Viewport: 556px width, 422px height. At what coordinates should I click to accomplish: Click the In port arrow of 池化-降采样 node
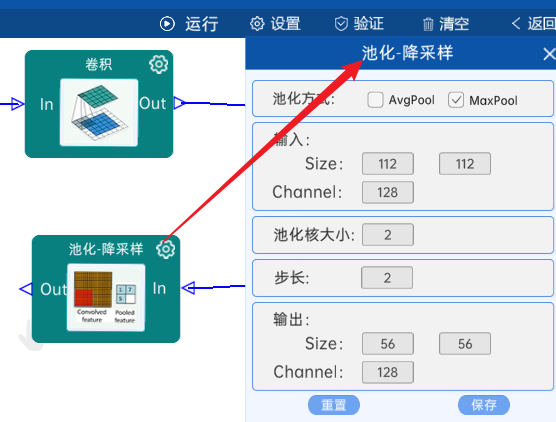[x=188, y=288]
